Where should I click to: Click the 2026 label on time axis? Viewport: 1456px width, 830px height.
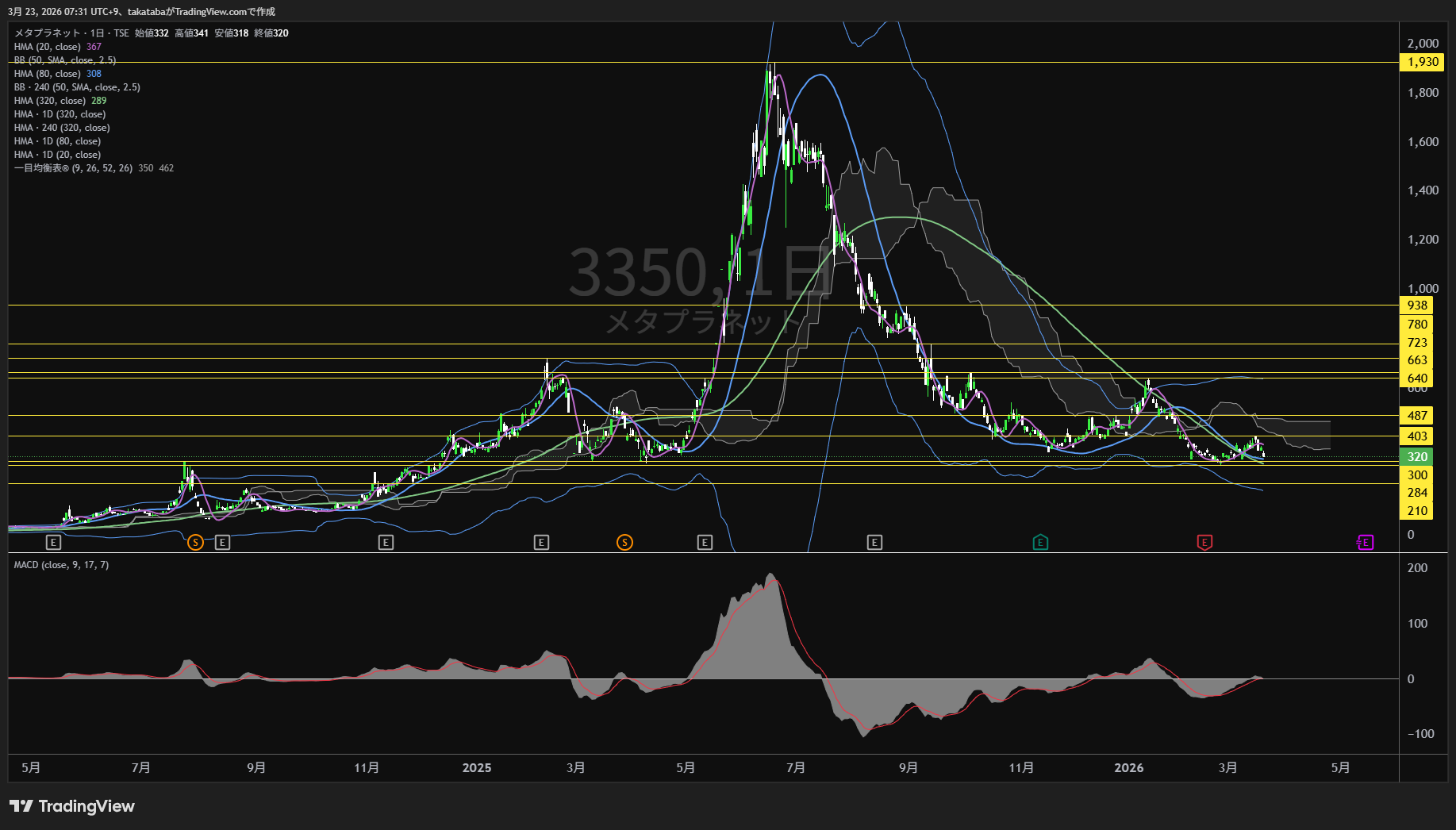coord(1128,768)
